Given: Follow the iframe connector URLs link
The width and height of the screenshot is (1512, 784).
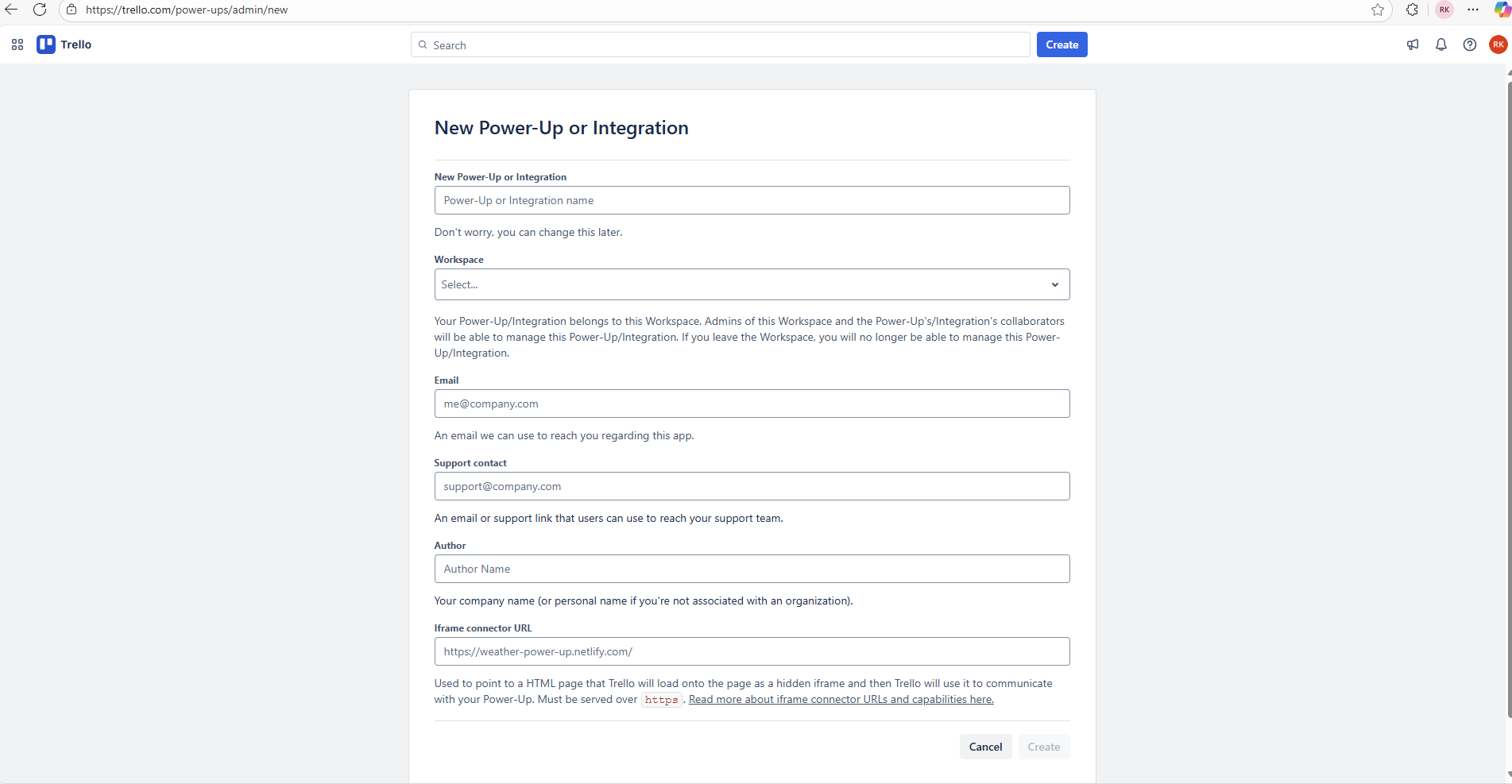Looking at the screenshot, I should click(x=840, y=699).
